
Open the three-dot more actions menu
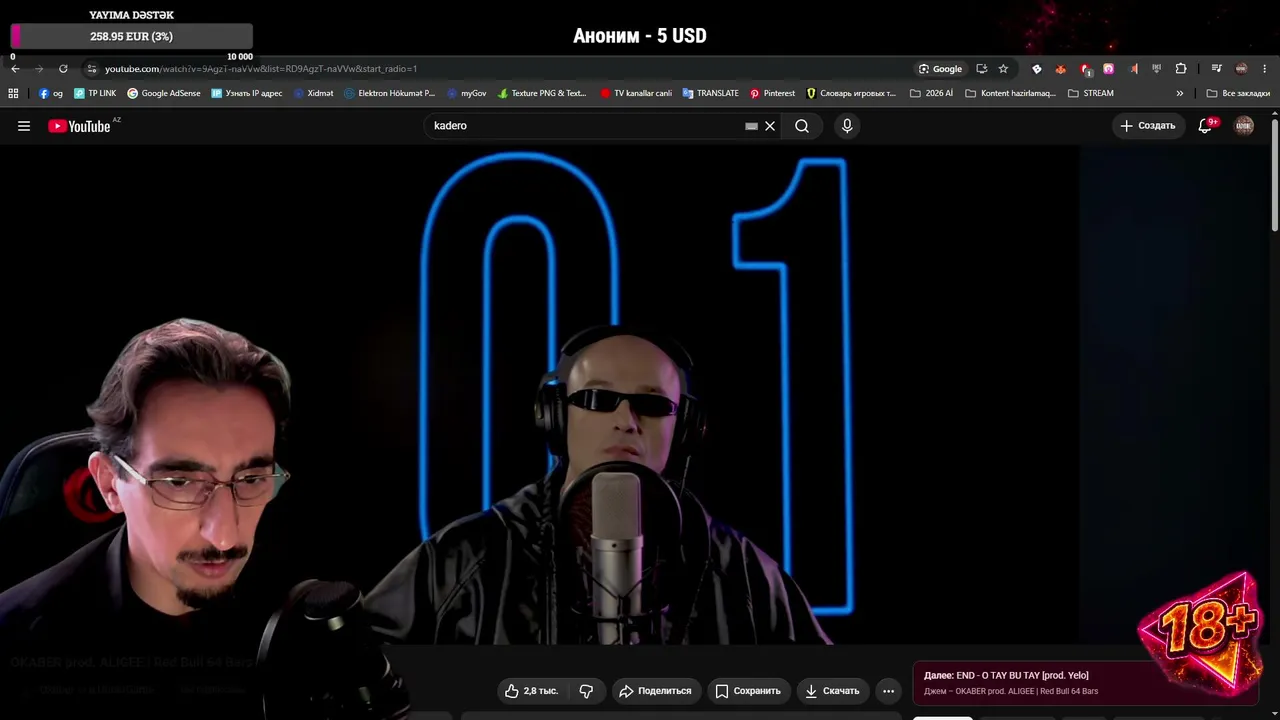click(888, 691)
